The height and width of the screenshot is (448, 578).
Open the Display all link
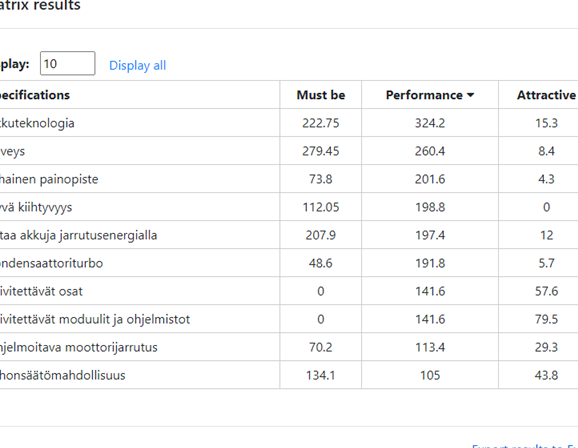(137, 65)
